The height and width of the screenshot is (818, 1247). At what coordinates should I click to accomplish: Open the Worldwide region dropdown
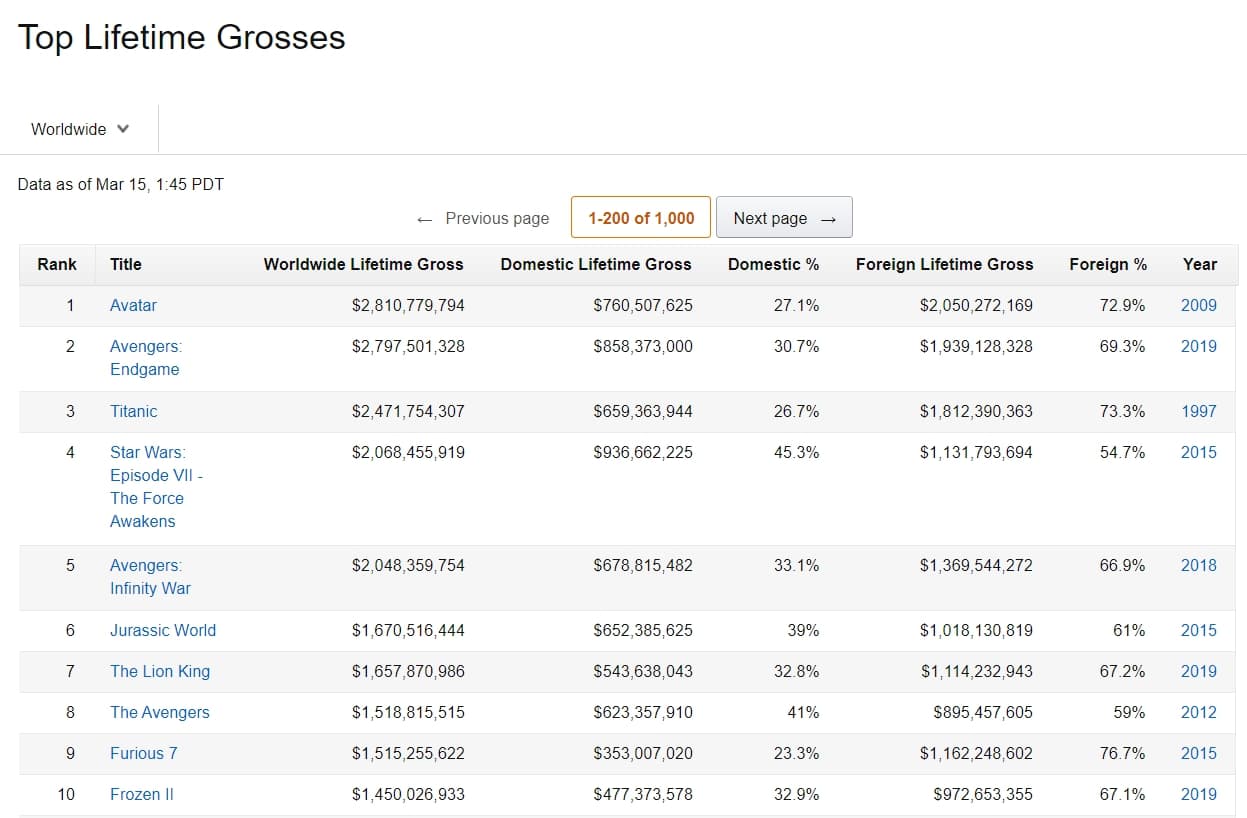point(80,129)
